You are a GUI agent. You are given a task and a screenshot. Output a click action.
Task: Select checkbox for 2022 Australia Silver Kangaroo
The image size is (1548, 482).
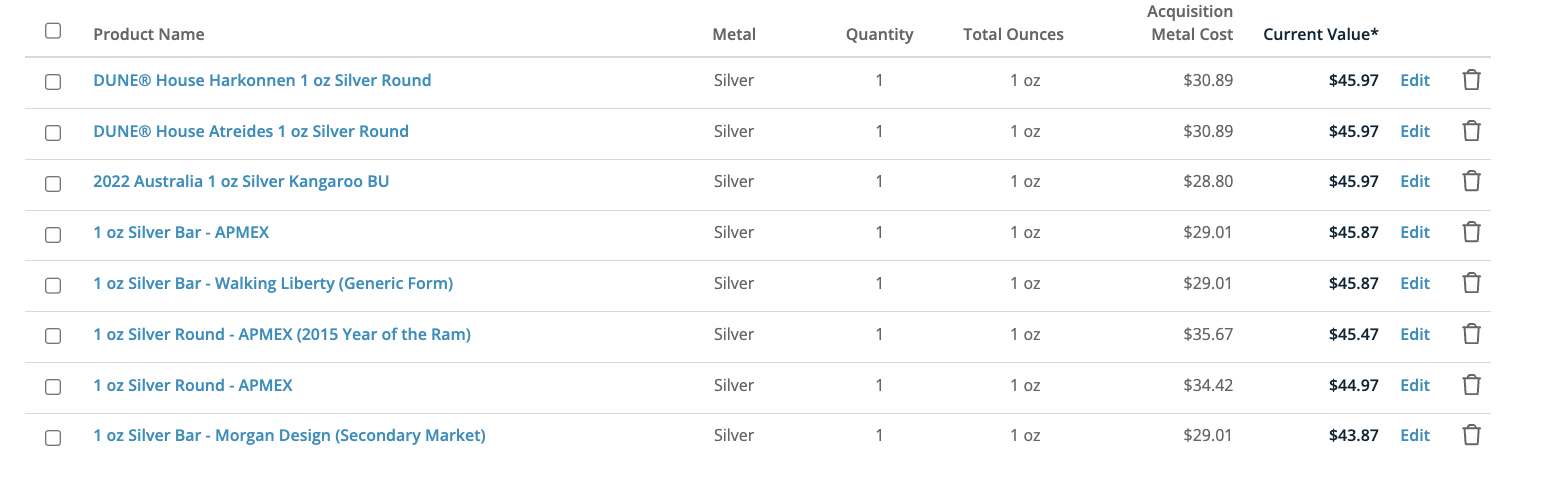[53, 183]
